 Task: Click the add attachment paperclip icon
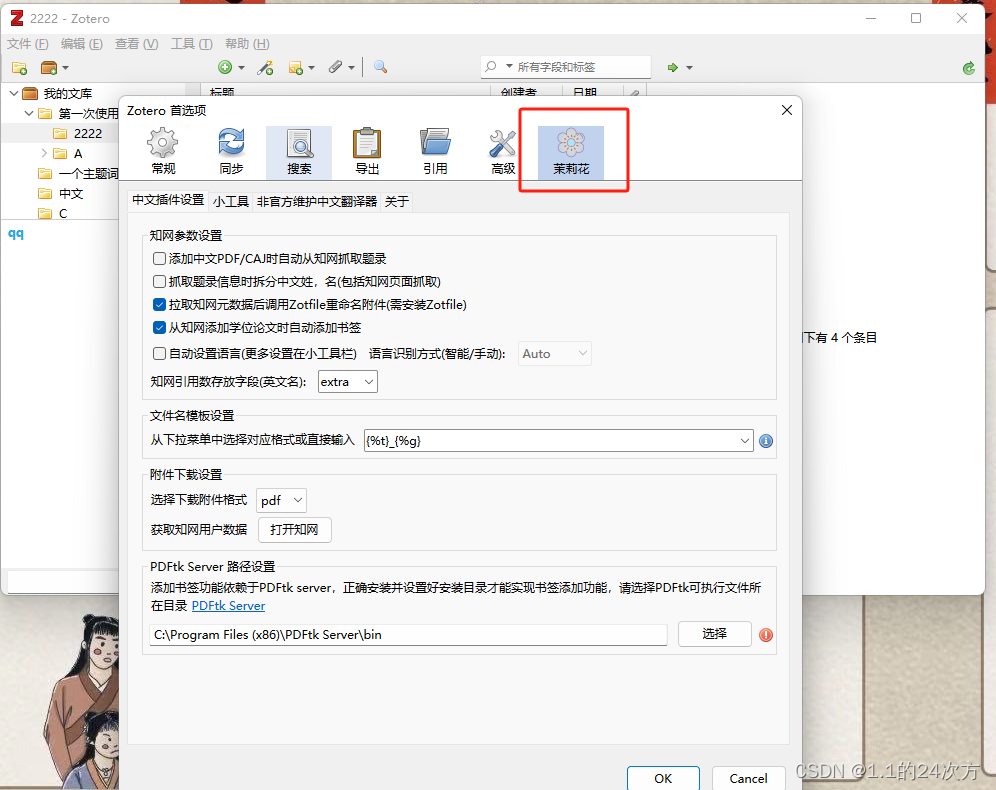[335, 67]
